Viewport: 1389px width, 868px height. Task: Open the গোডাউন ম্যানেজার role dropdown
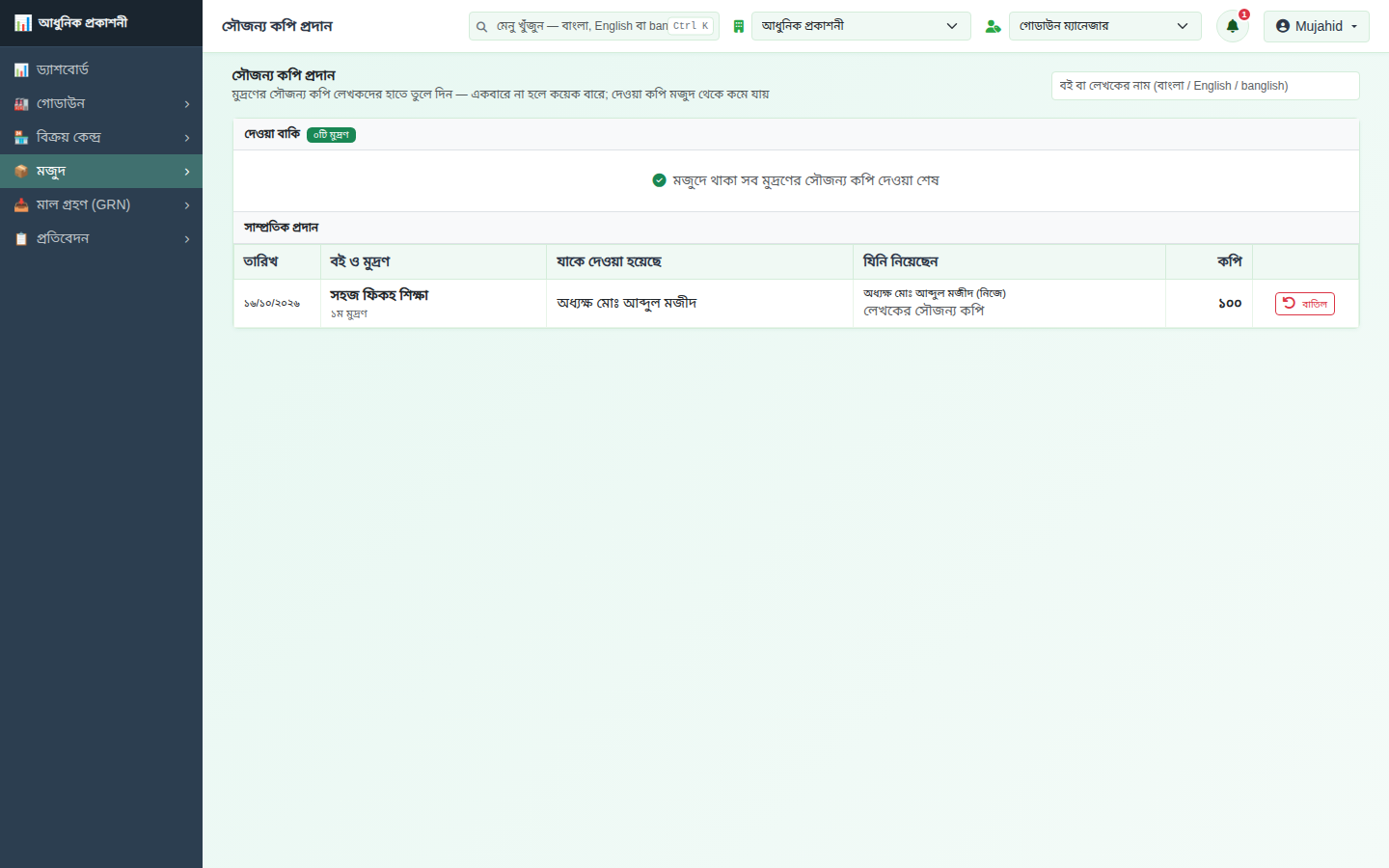1104,26
